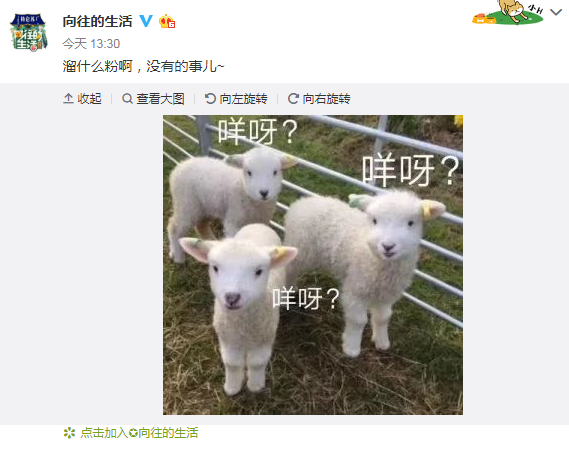Open the 向往的生活 profile avatar
569x449 pixels.
[x=29, y=32]
